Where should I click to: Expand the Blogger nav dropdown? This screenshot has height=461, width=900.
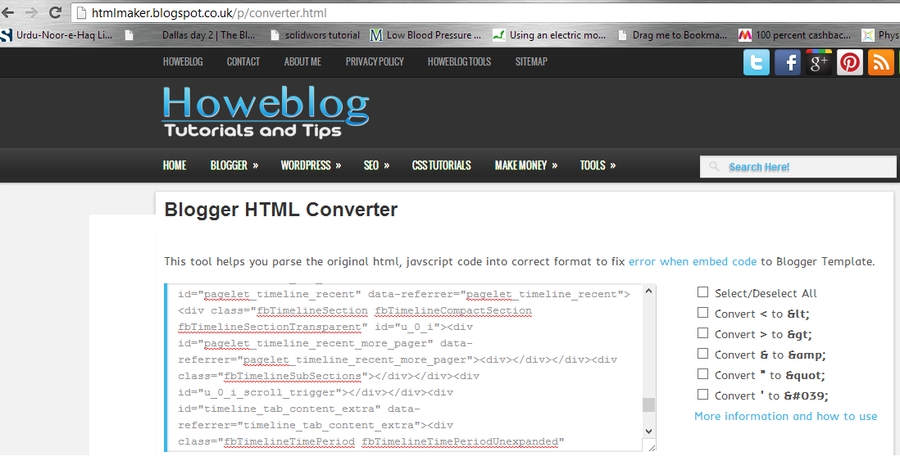(234, 165)
